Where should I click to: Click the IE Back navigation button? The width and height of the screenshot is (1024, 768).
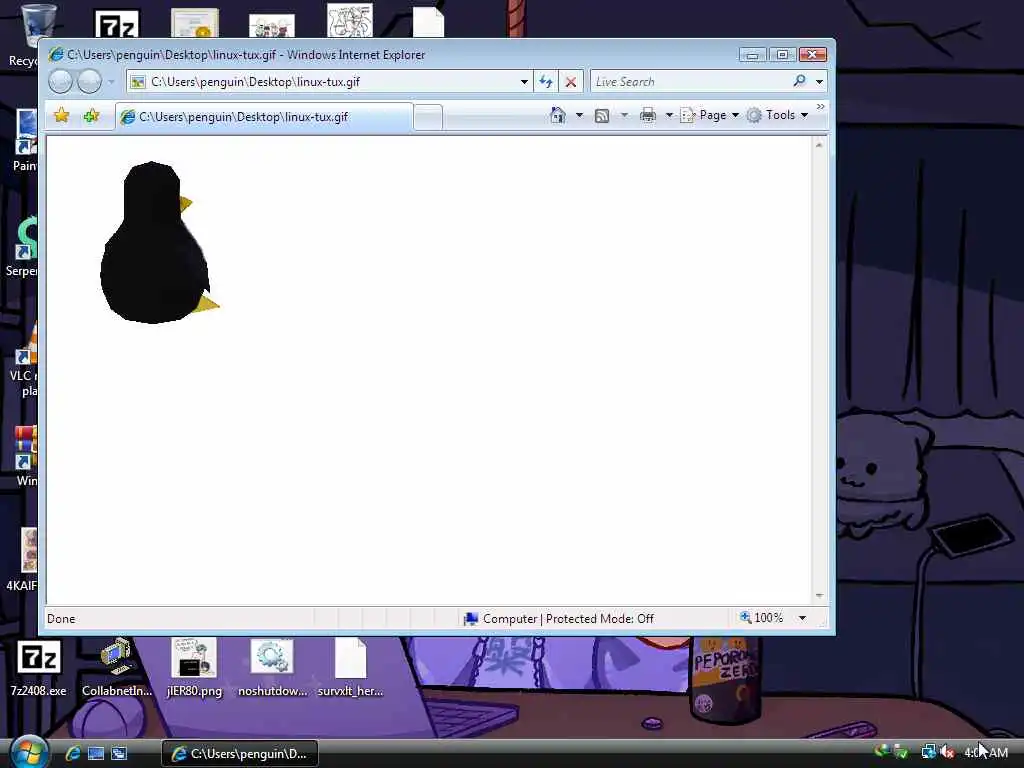click(60, 82)
